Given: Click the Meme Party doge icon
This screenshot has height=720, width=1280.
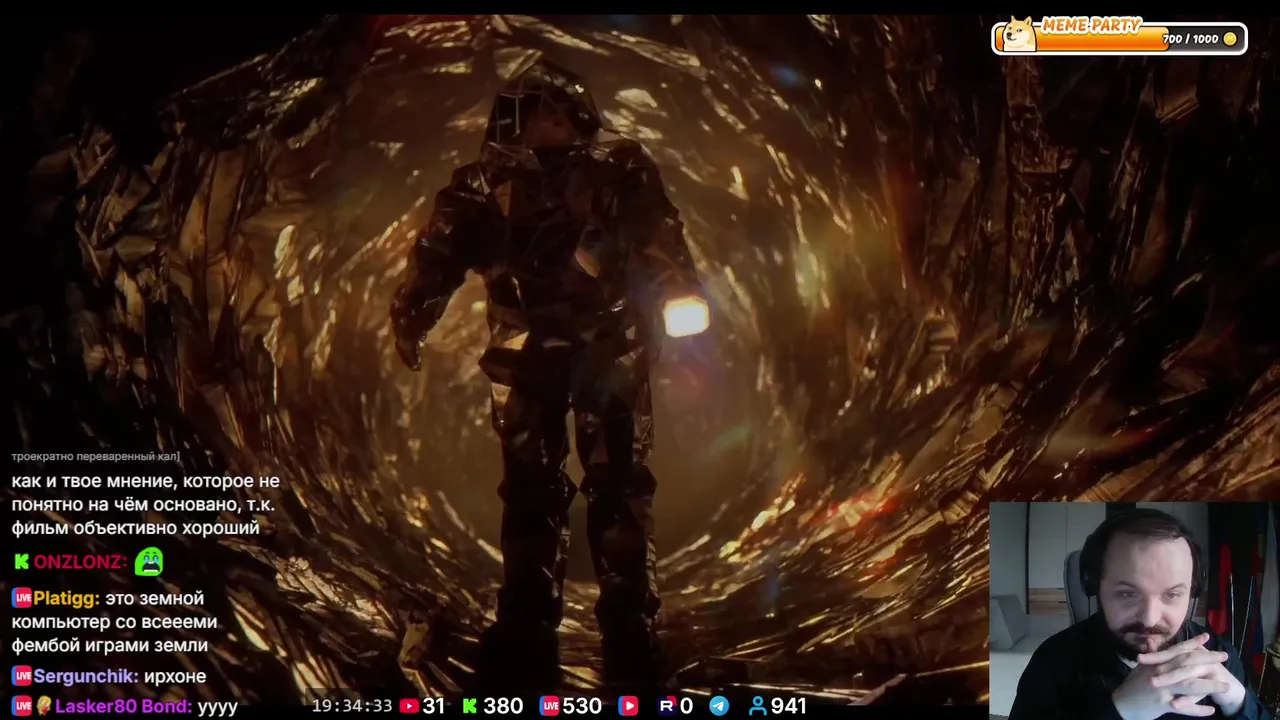Looking at the screenshot, I should click(1020, 34).
